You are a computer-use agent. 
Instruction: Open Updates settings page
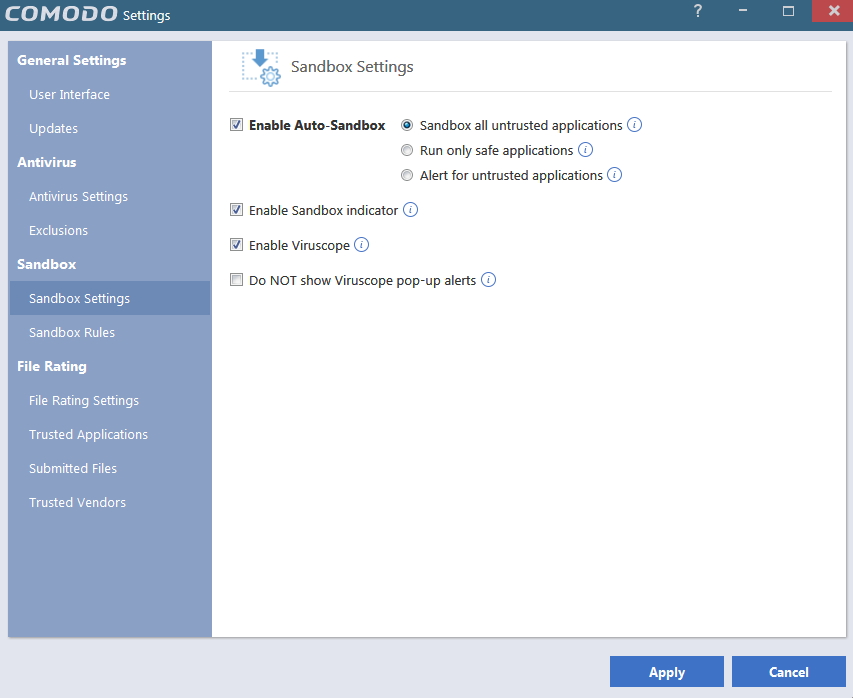pyautogui.click(x=53, y=129)
